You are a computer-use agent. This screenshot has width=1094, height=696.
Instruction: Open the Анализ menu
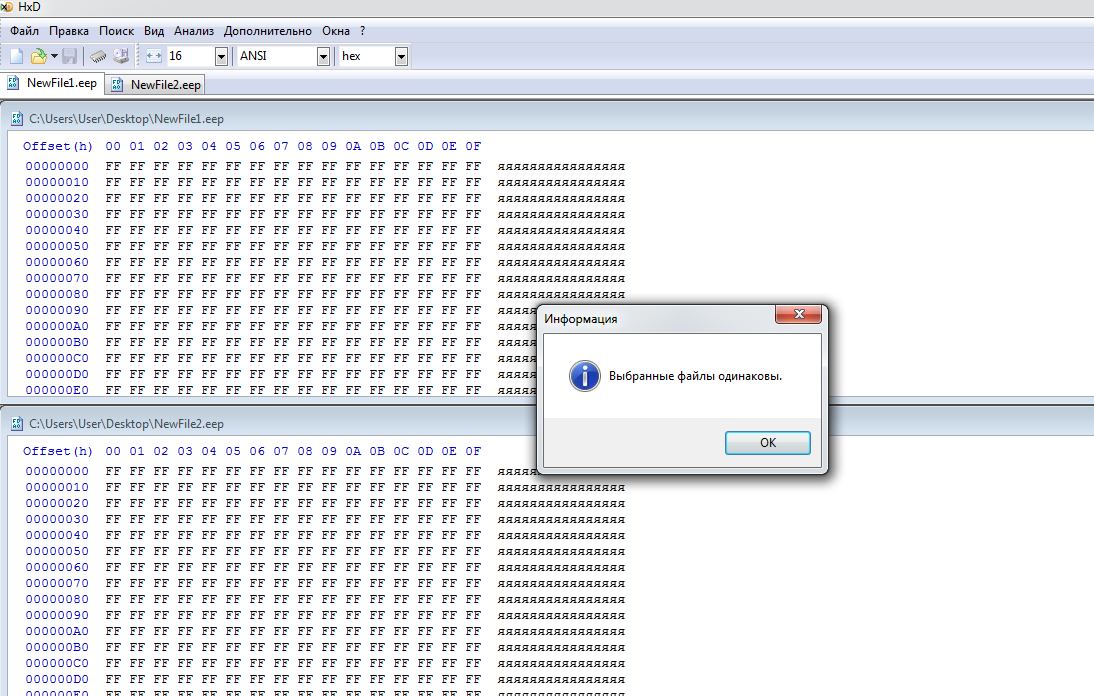coord(194,31)
